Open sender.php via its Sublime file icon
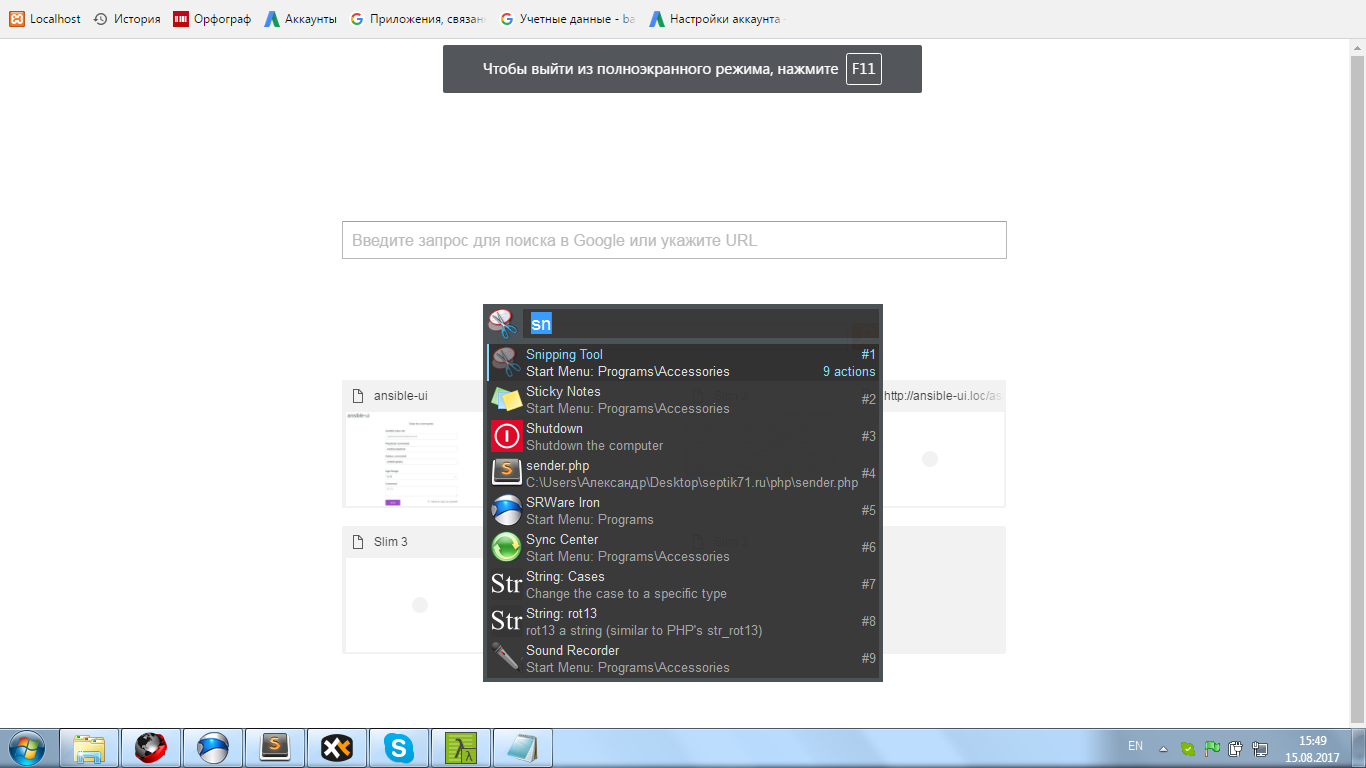The width and height of the screenshot is (1366, 768). (507, 473)
